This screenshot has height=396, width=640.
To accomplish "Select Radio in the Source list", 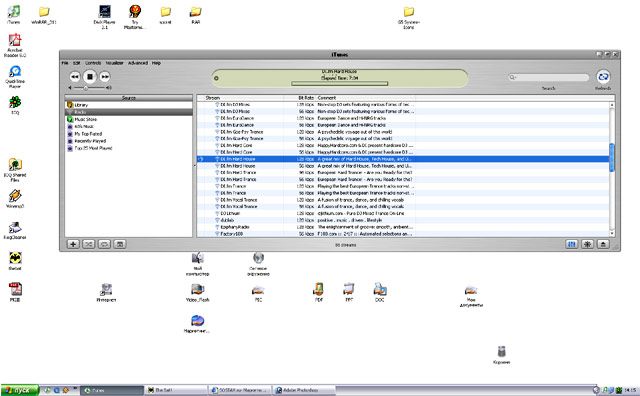I will (x=129, y=112).
